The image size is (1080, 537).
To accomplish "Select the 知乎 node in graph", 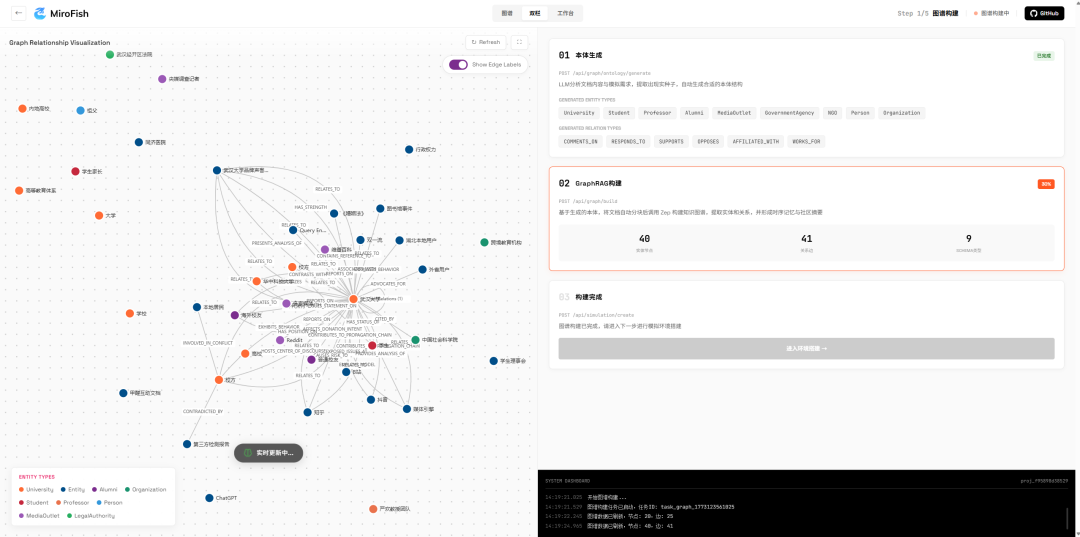I will (x=307, y=411).
